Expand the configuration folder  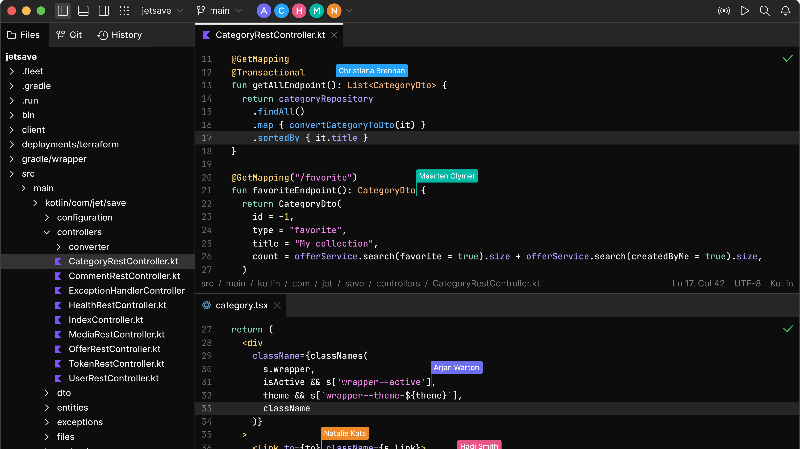pyautogui.click(x=84, y=217)
